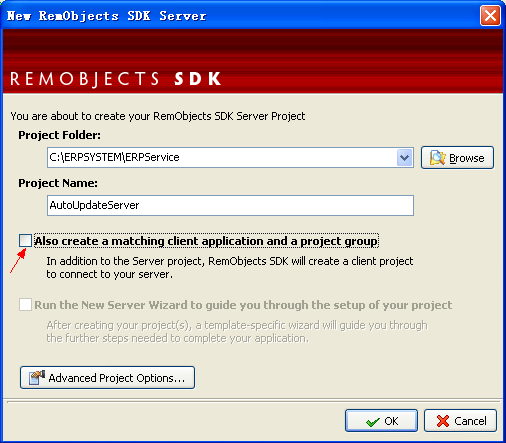This screenshot has width=506, height=443.
Task: Click the RemObjects SDK banner logo
Action: tap(115, 79)
